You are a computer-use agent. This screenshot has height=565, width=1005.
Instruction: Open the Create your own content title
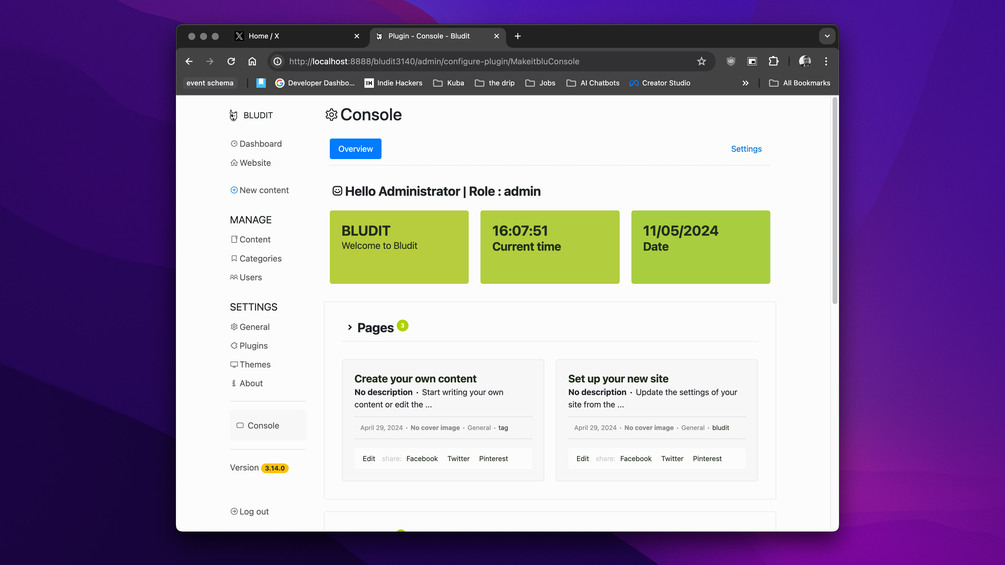coord(415,379)
